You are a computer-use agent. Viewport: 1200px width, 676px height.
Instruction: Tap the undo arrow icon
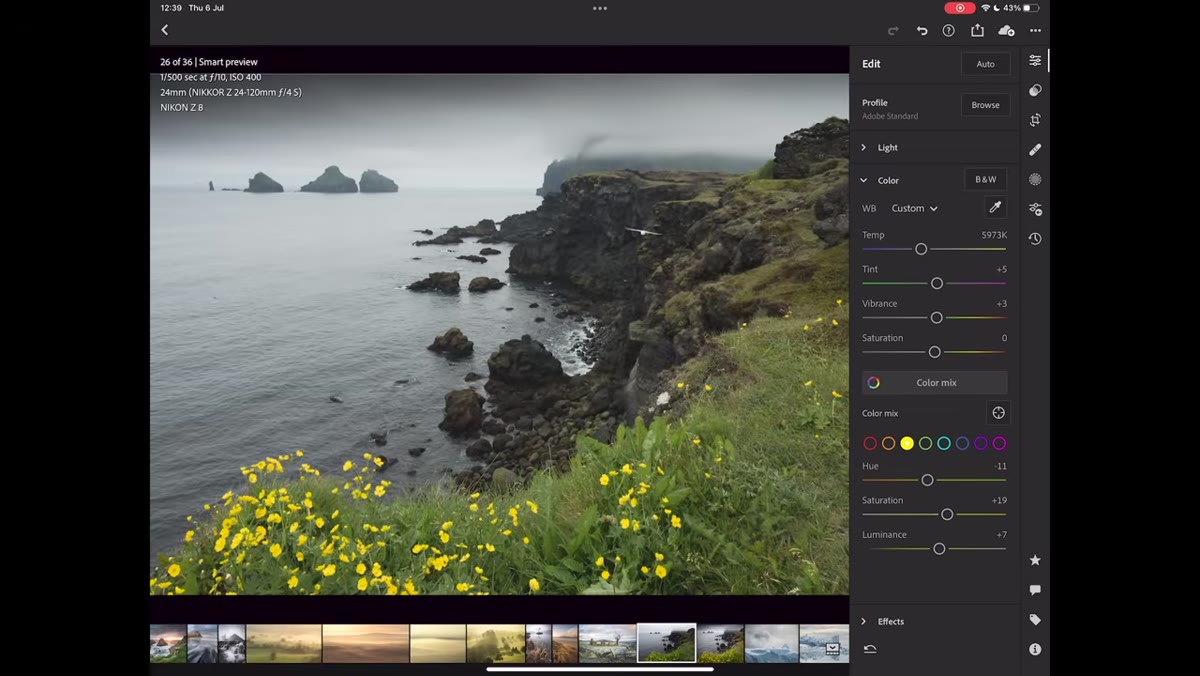point(921,31)
